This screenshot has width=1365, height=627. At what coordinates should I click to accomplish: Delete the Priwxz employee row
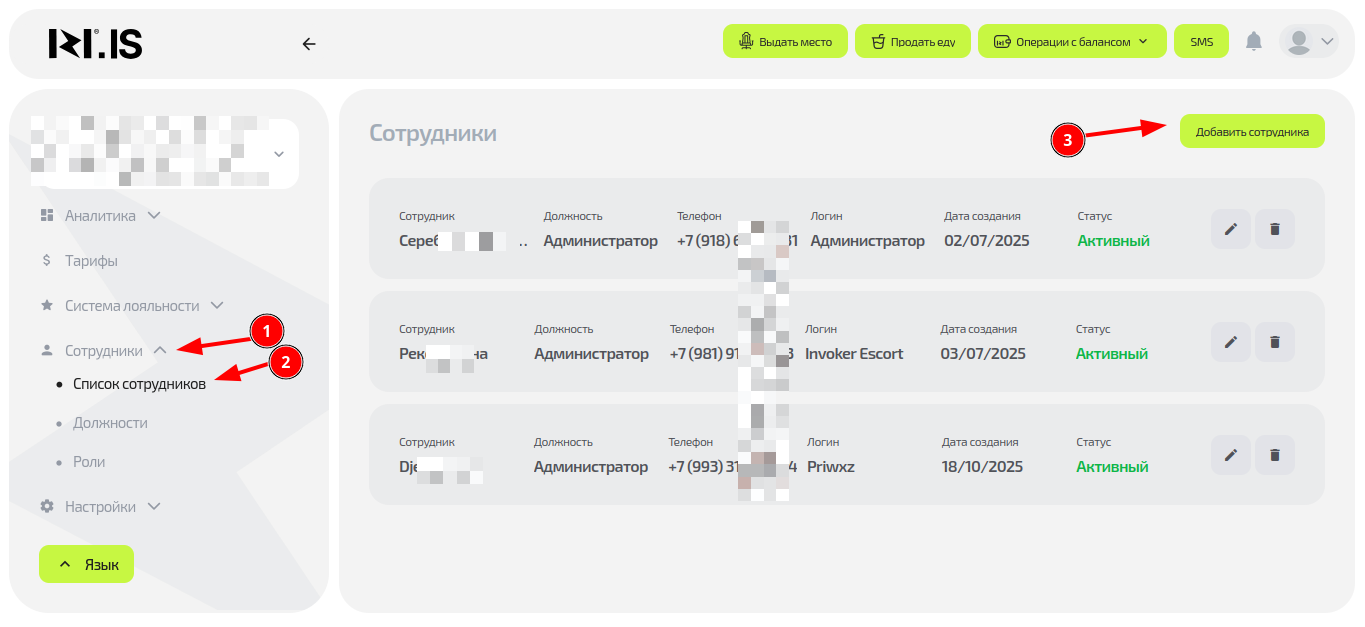point(1274,455)
